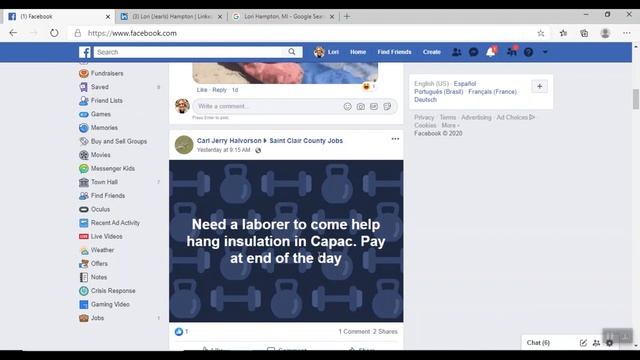Screen dimensions: 640x360
Task: Post a sticker in the comment
Action: click(x=387, y=107)
